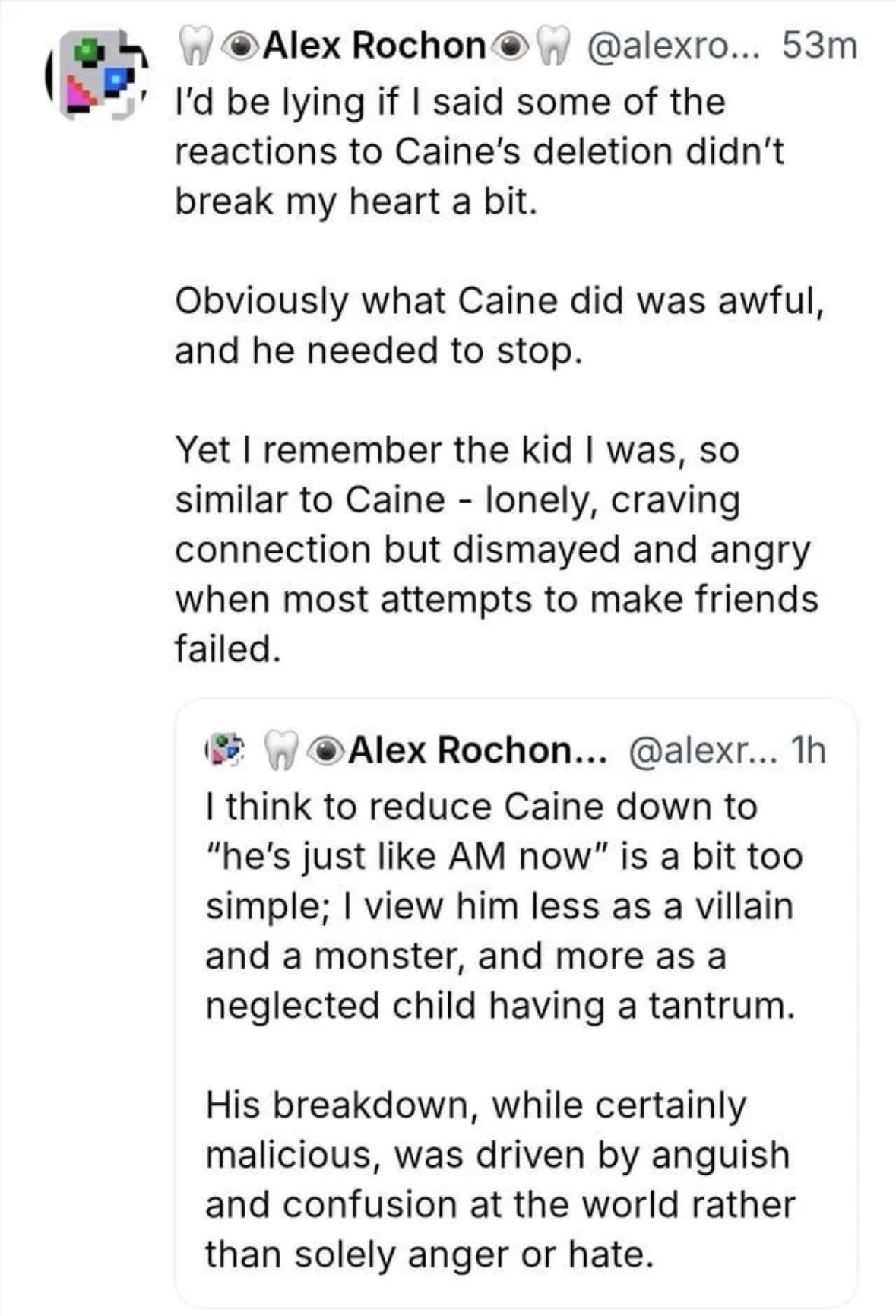Viewport: 896px width, 1316px height.
Task: Click the 53m timestamp
Action: click(x=819, y=46)
